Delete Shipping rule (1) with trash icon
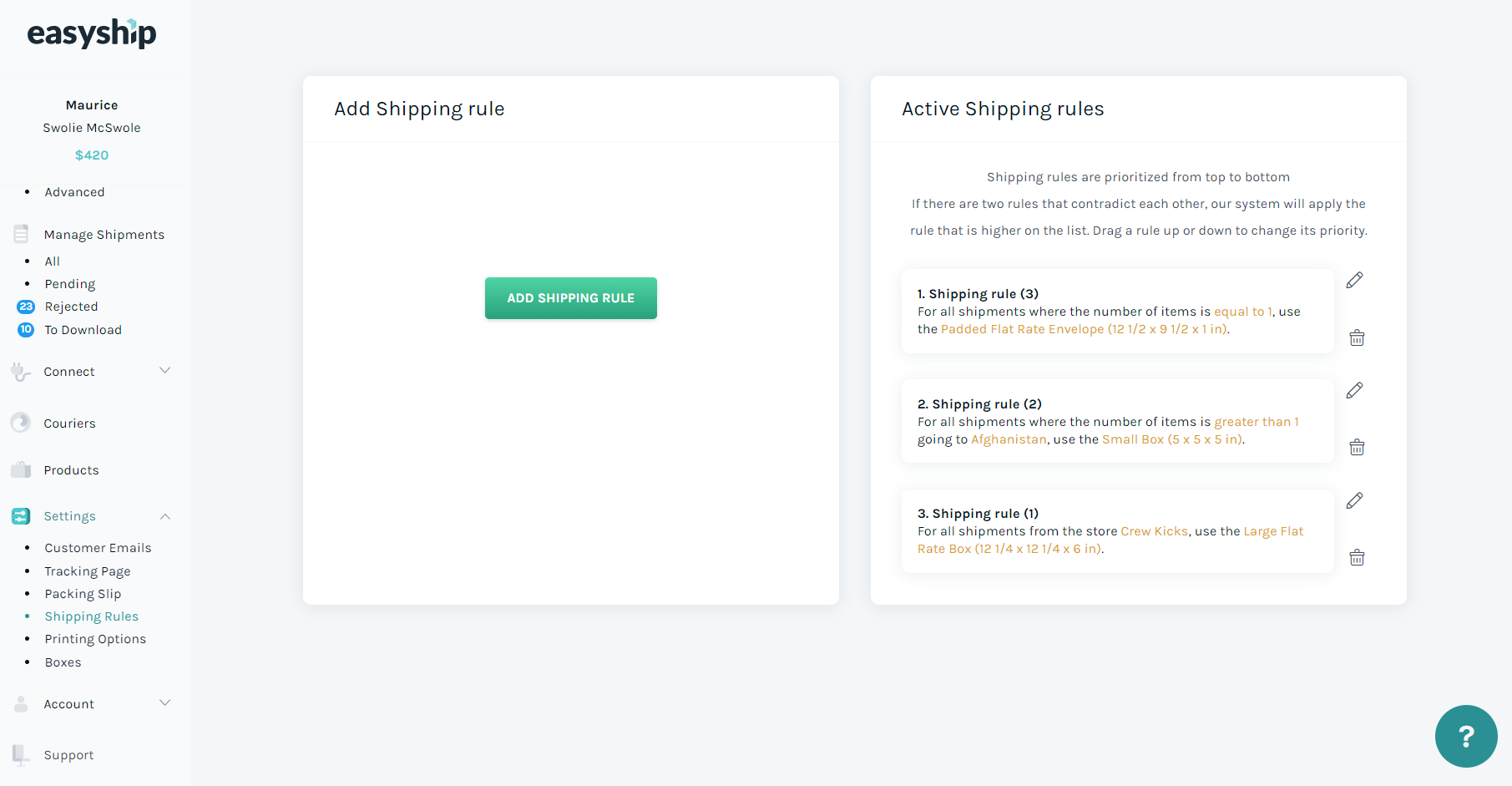Screen dimensions: 1512x786 [1357, 557]
